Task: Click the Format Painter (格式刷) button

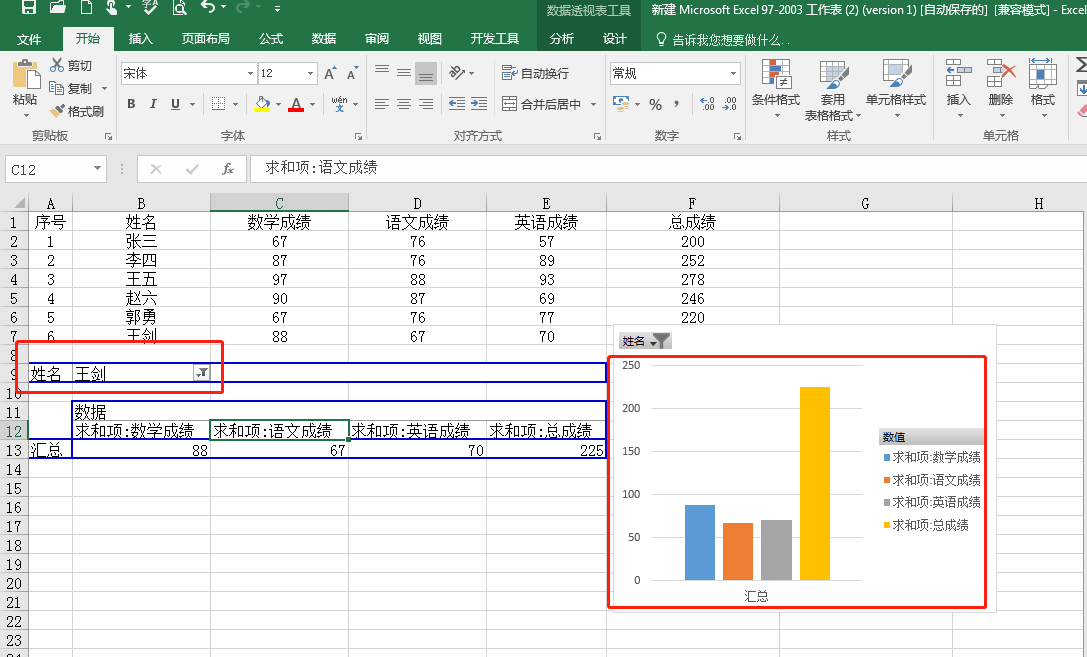Action: click(x=77, y=111)
